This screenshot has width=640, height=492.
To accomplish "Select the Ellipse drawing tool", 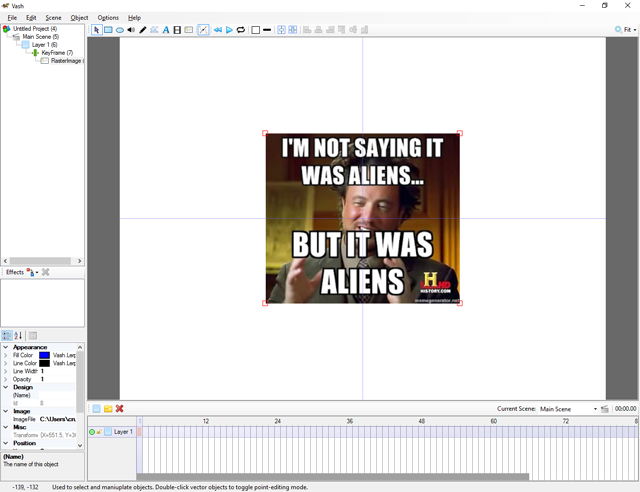I will click(x=120, y=30).
